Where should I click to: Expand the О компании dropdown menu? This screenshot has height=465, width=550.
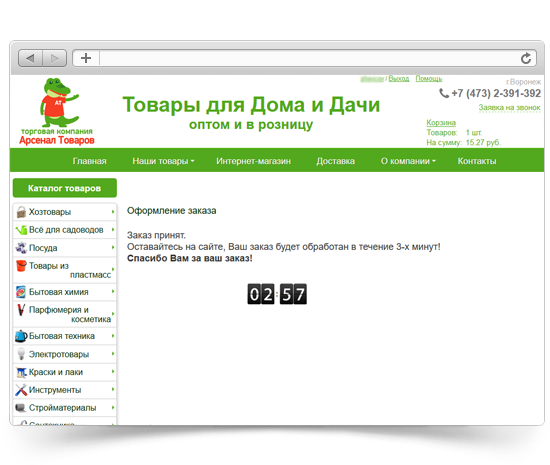click(x=408, y=161)
